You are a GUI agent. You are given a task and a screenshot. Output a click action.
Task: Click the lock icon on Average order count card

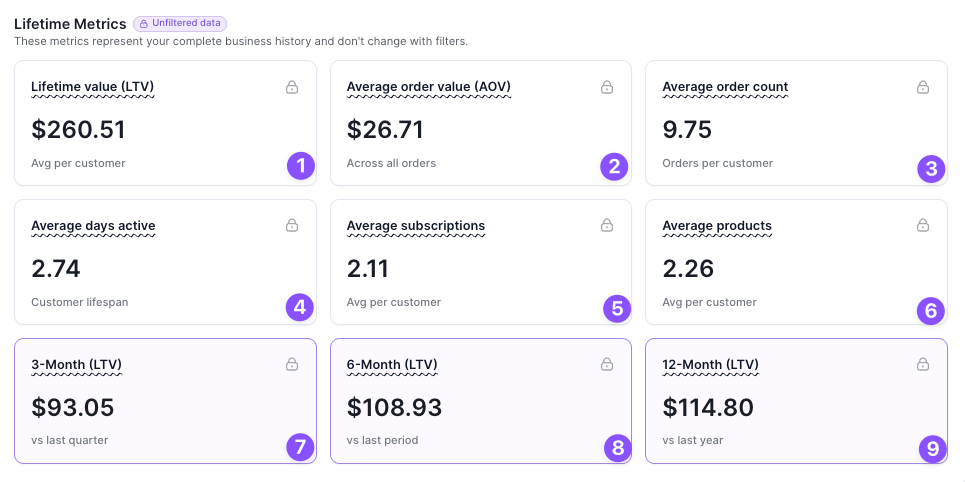click(923, 87)
